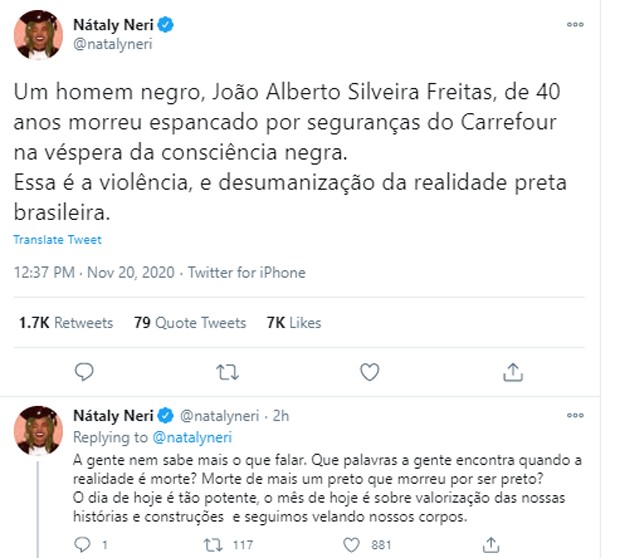Open the @natalyneri handle under the main name
Screen dimensions: 620x558
[112, 45]
